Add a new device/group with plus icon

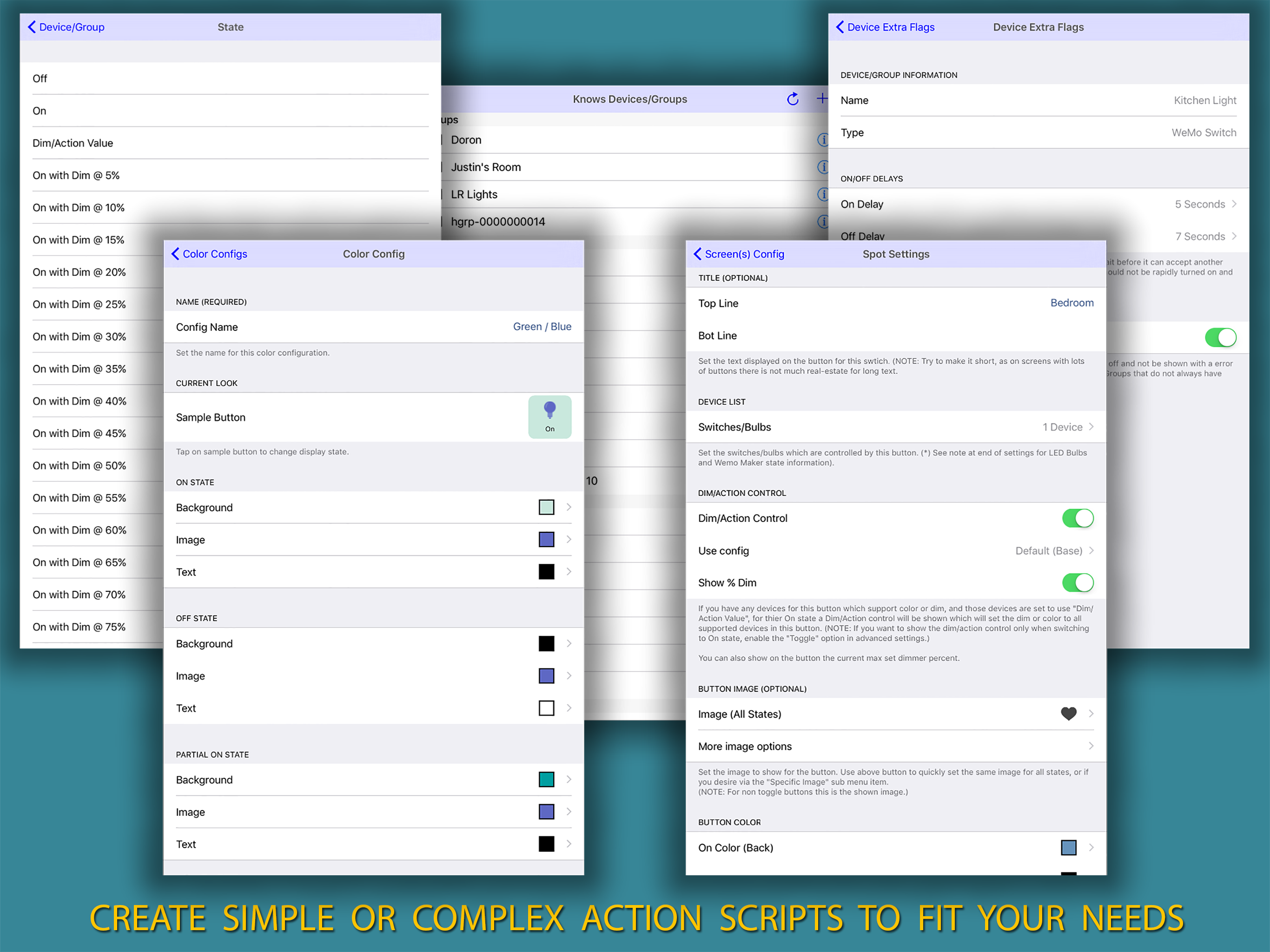tap(821, 98)
